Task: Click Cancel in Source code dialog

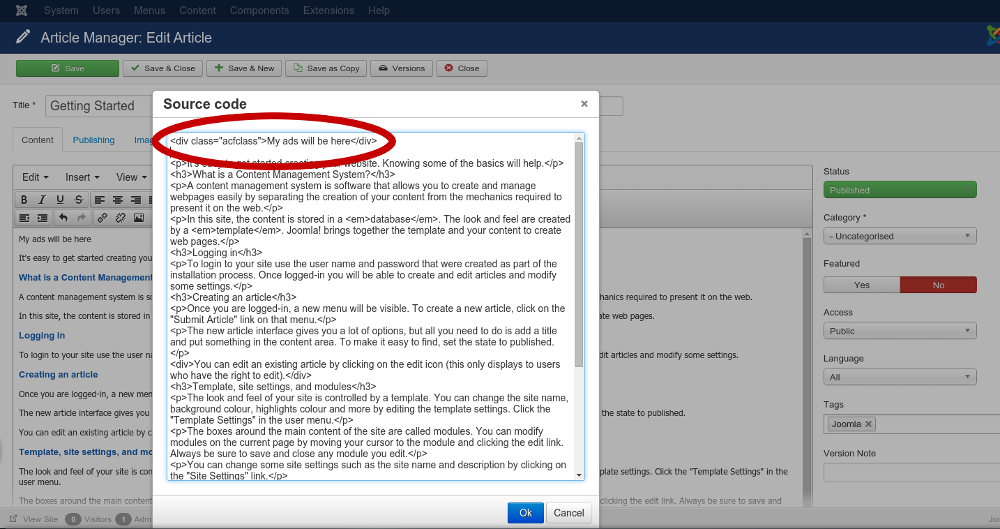Action: pos(568,513)
